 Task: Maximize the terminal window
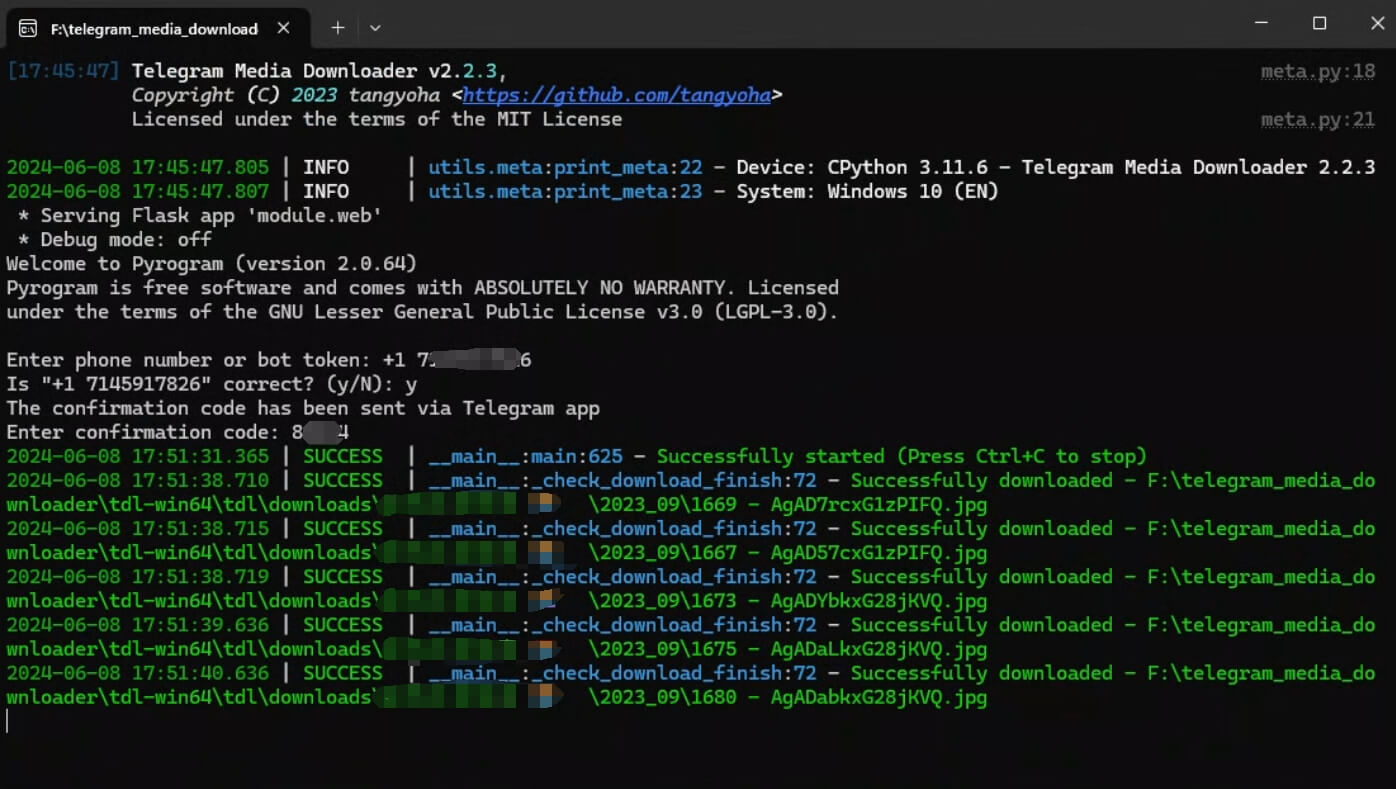pos(1319,23)
